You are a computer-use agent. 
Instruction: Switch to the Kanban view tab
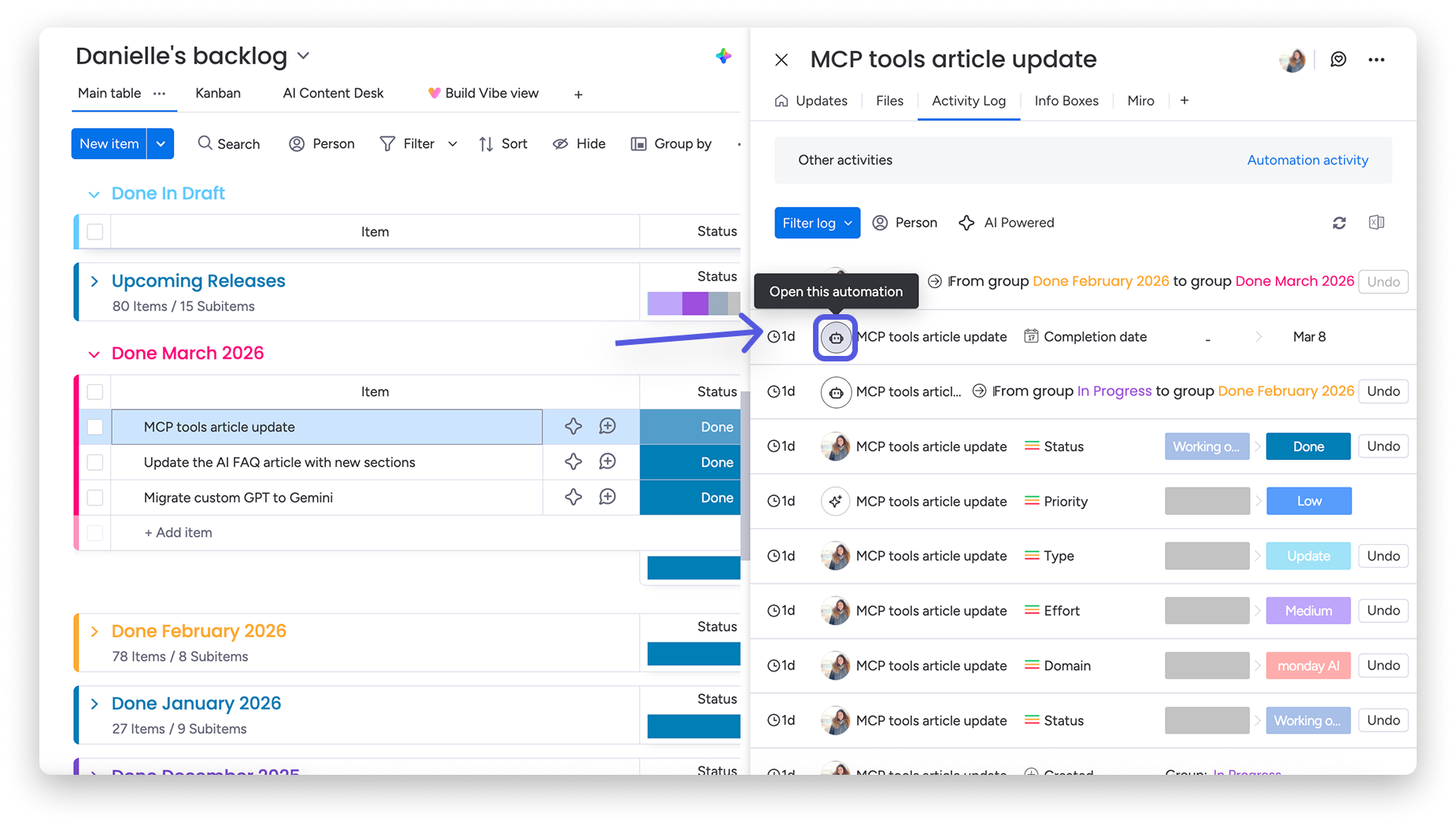click(x=218, y=93)
